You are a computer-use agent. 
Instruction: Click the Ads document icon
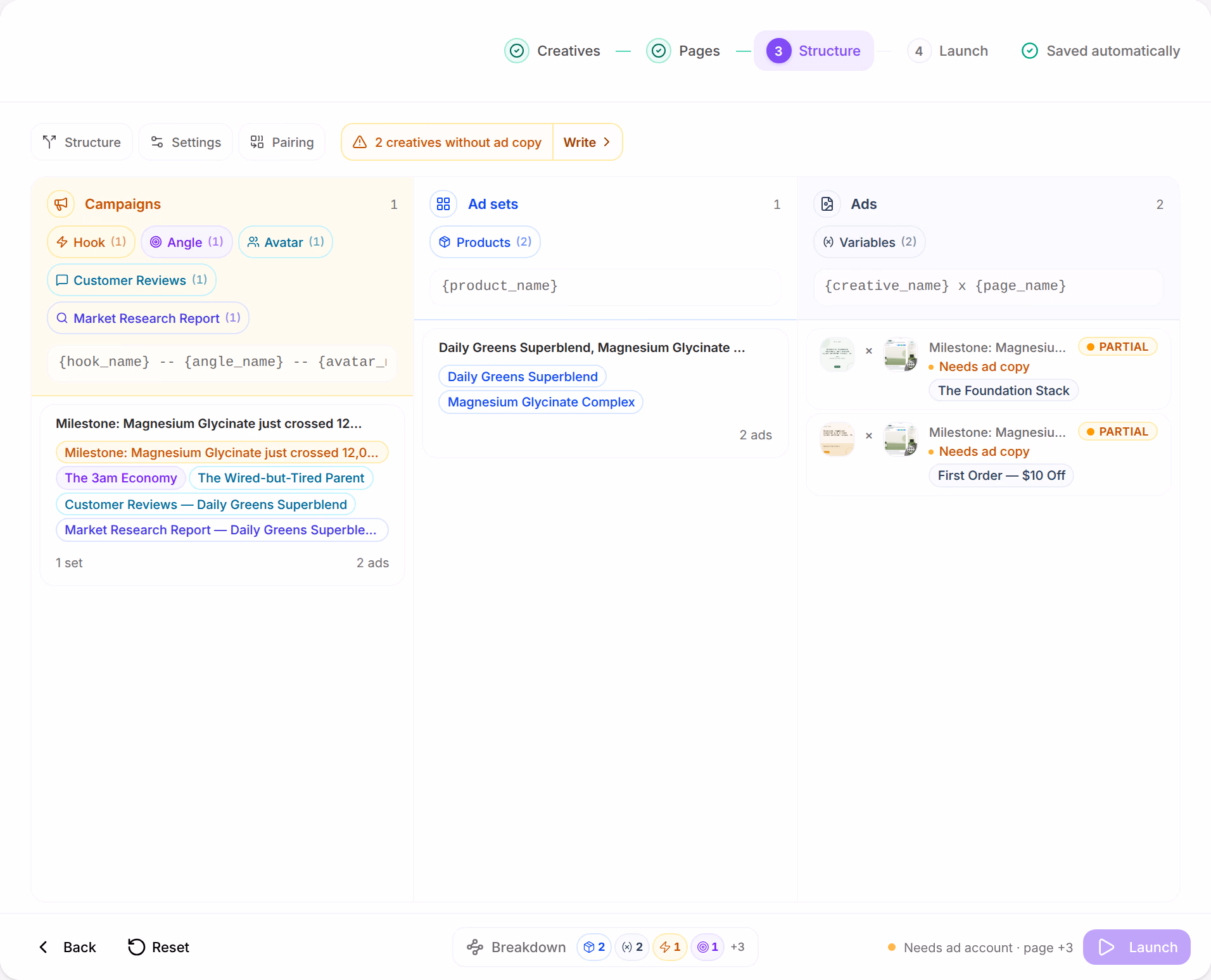[x=827, y=204]
